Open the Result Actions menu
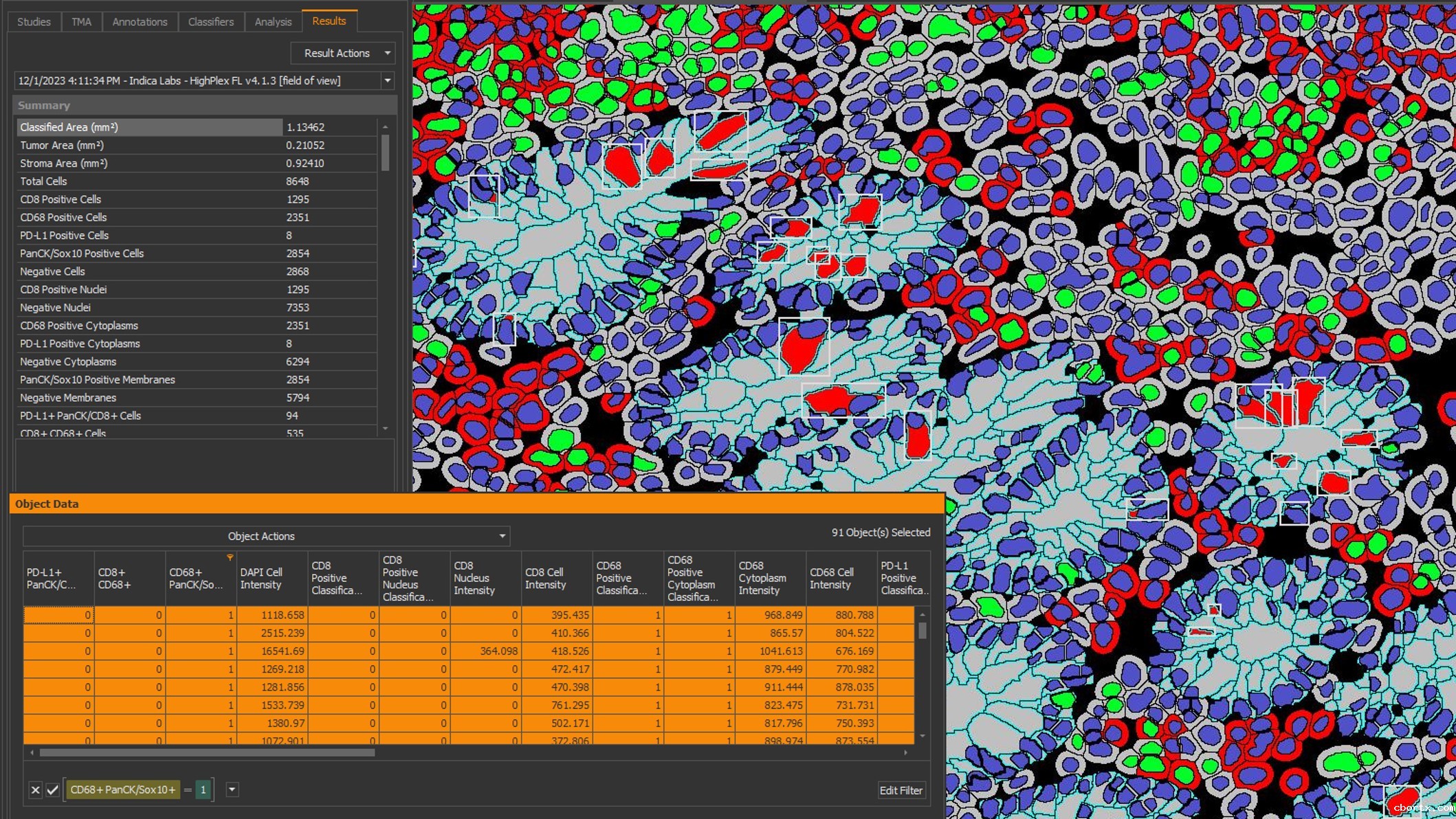The height and width of the screenshot is (819, 1456). coord(342,53)
